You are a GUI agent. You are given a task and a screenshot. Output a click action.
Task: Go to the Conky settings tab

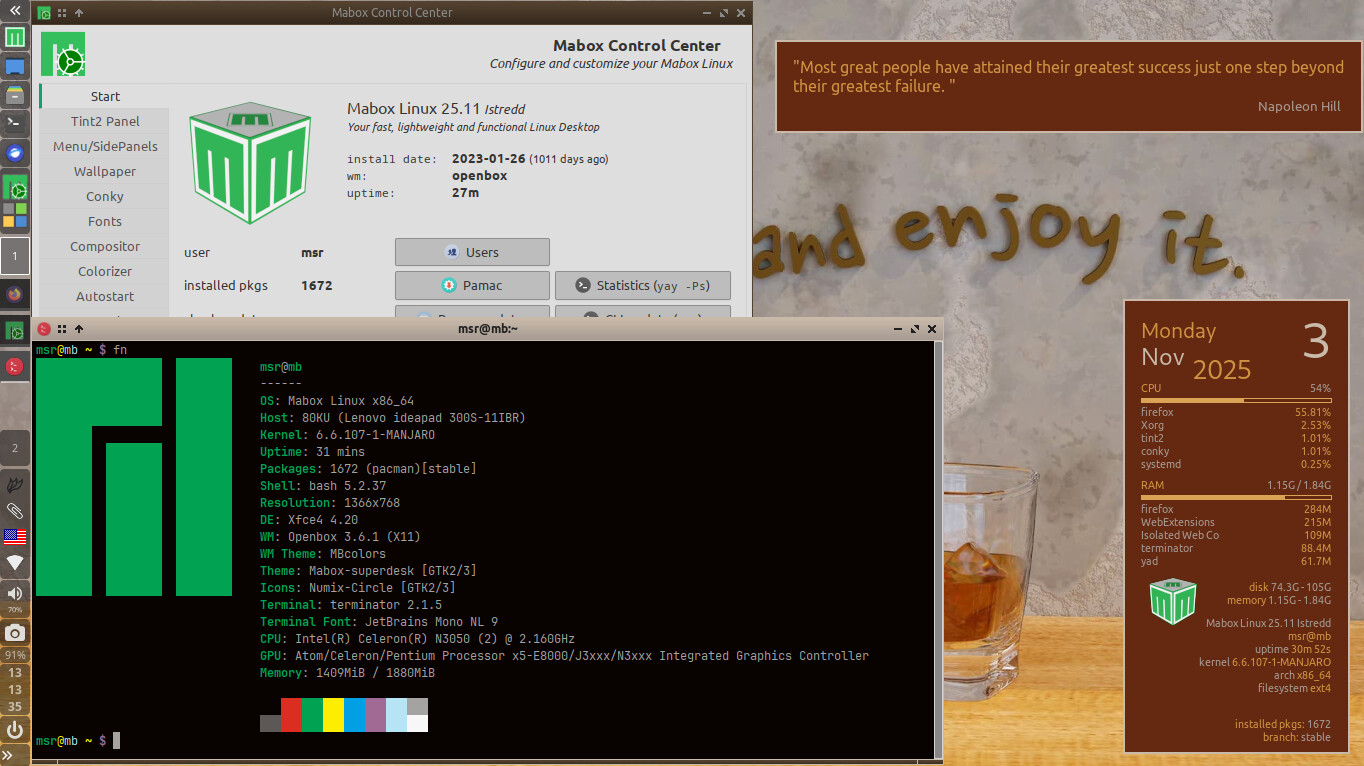tap(105, 196)
